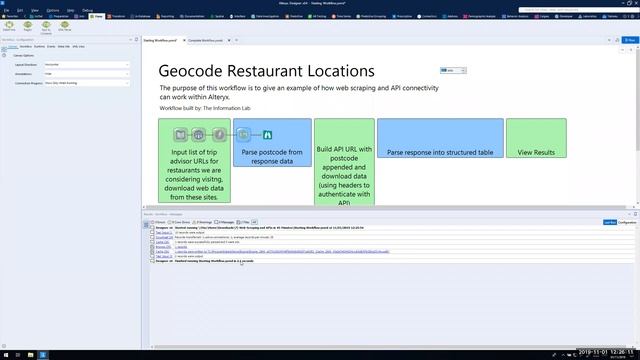The image size is (640, 360).
Task: Expand the Layout Direction dropdown
Action: [x=87, y=64]
